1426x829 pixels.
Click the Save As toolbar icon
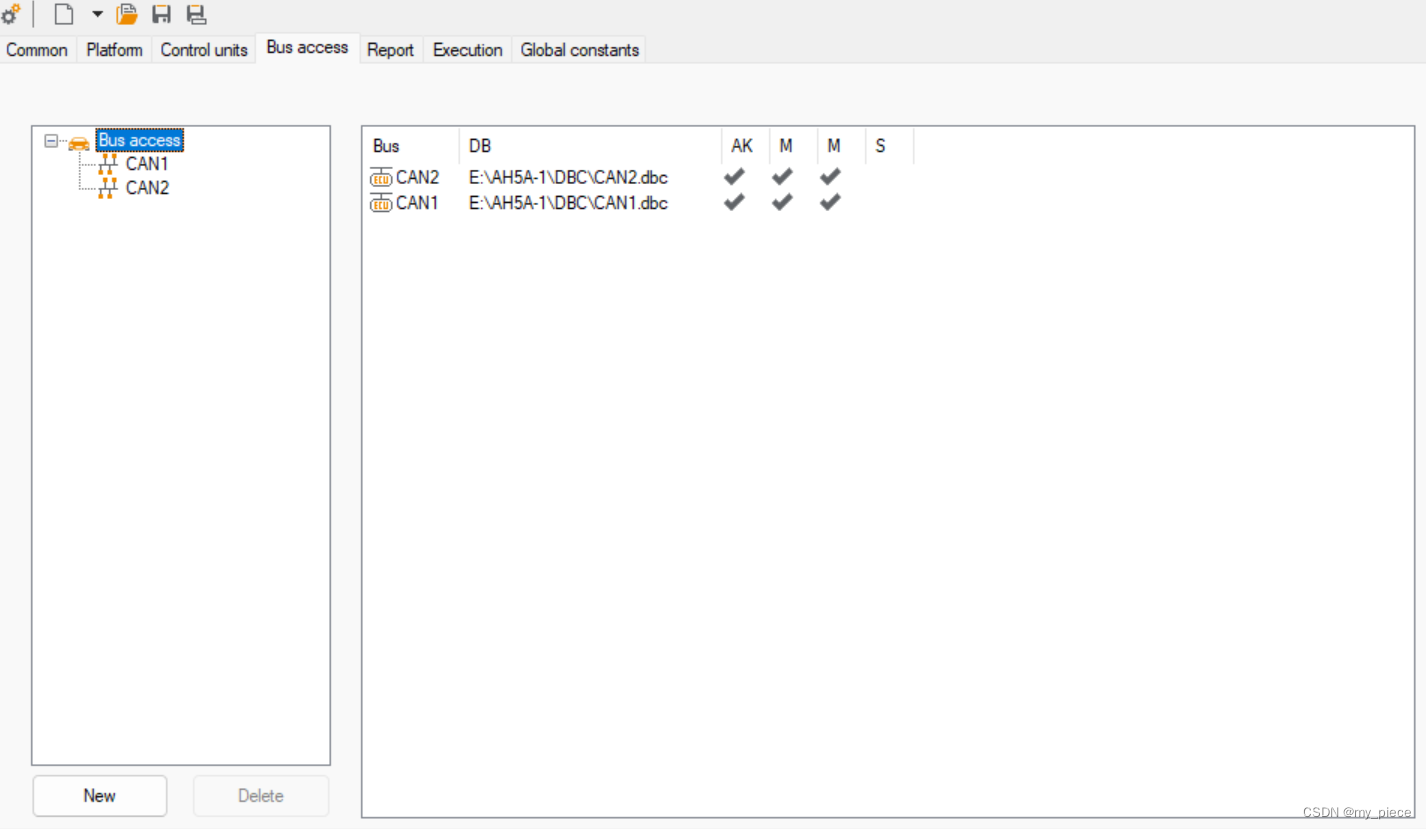196,14
